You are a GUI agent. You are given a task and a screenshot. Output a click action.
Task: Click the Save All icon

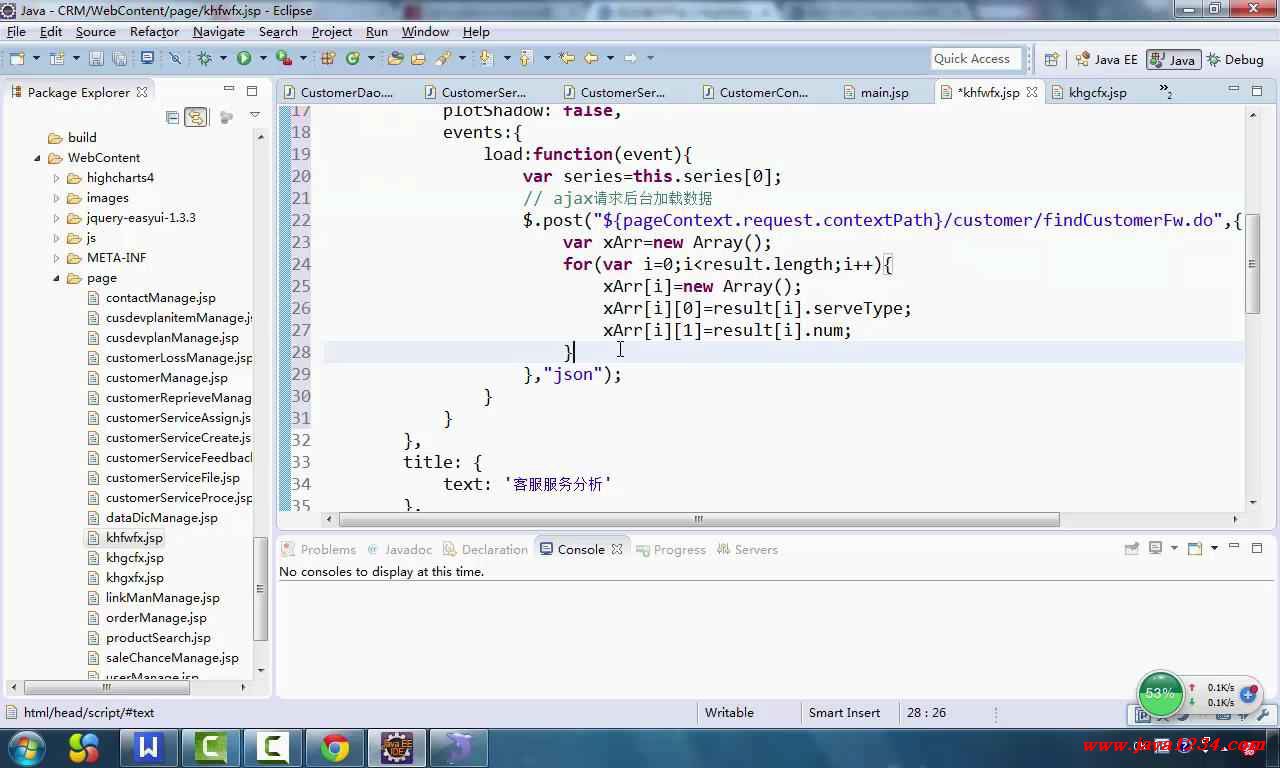[x=118, y=59]
